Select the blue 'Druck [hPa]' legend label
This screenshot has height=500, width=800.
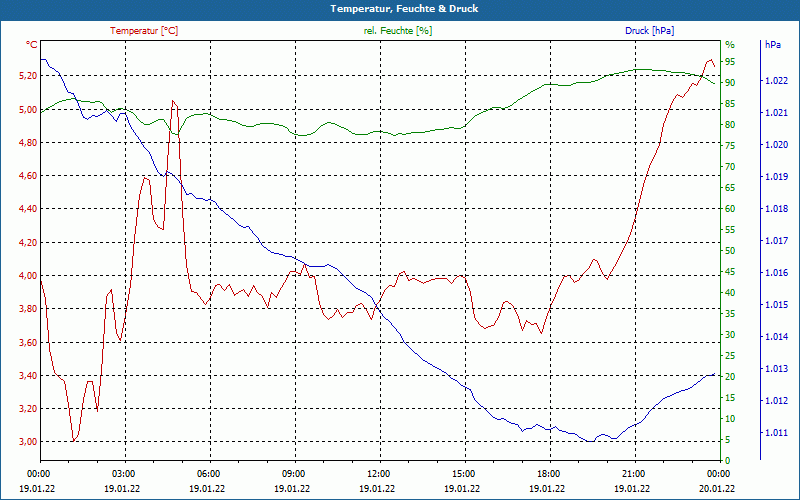(649, 31)
